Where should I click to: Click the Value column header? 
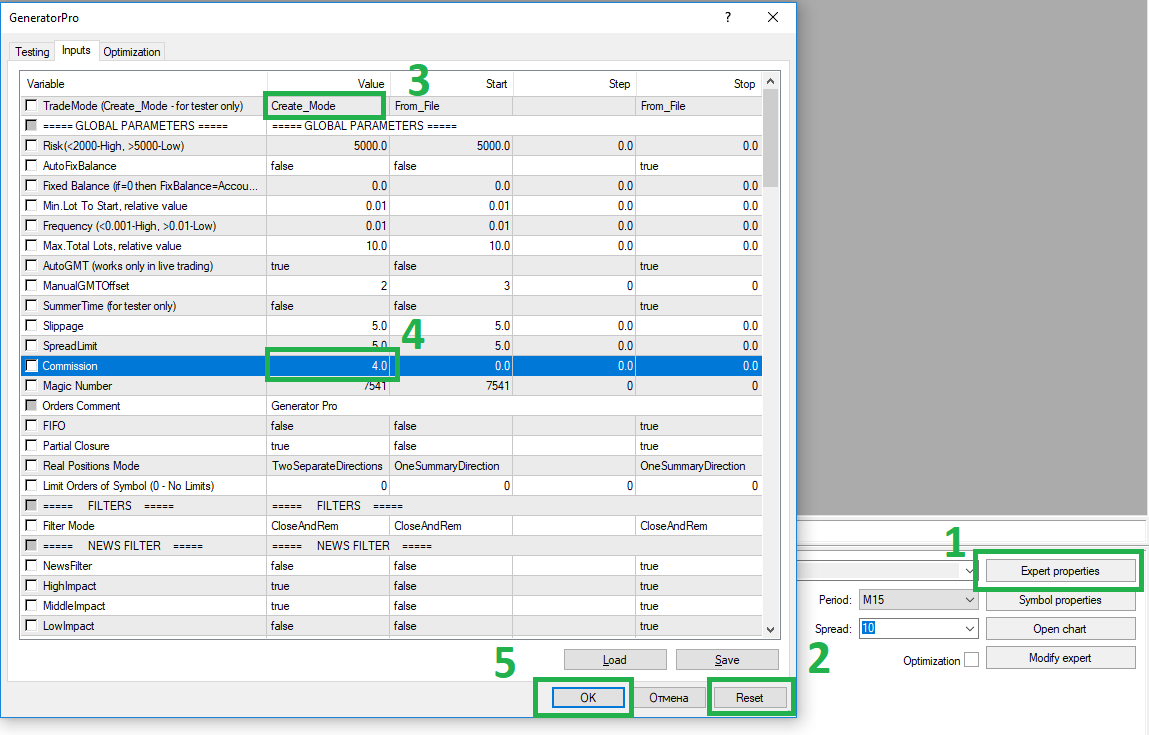click(328, 84)
